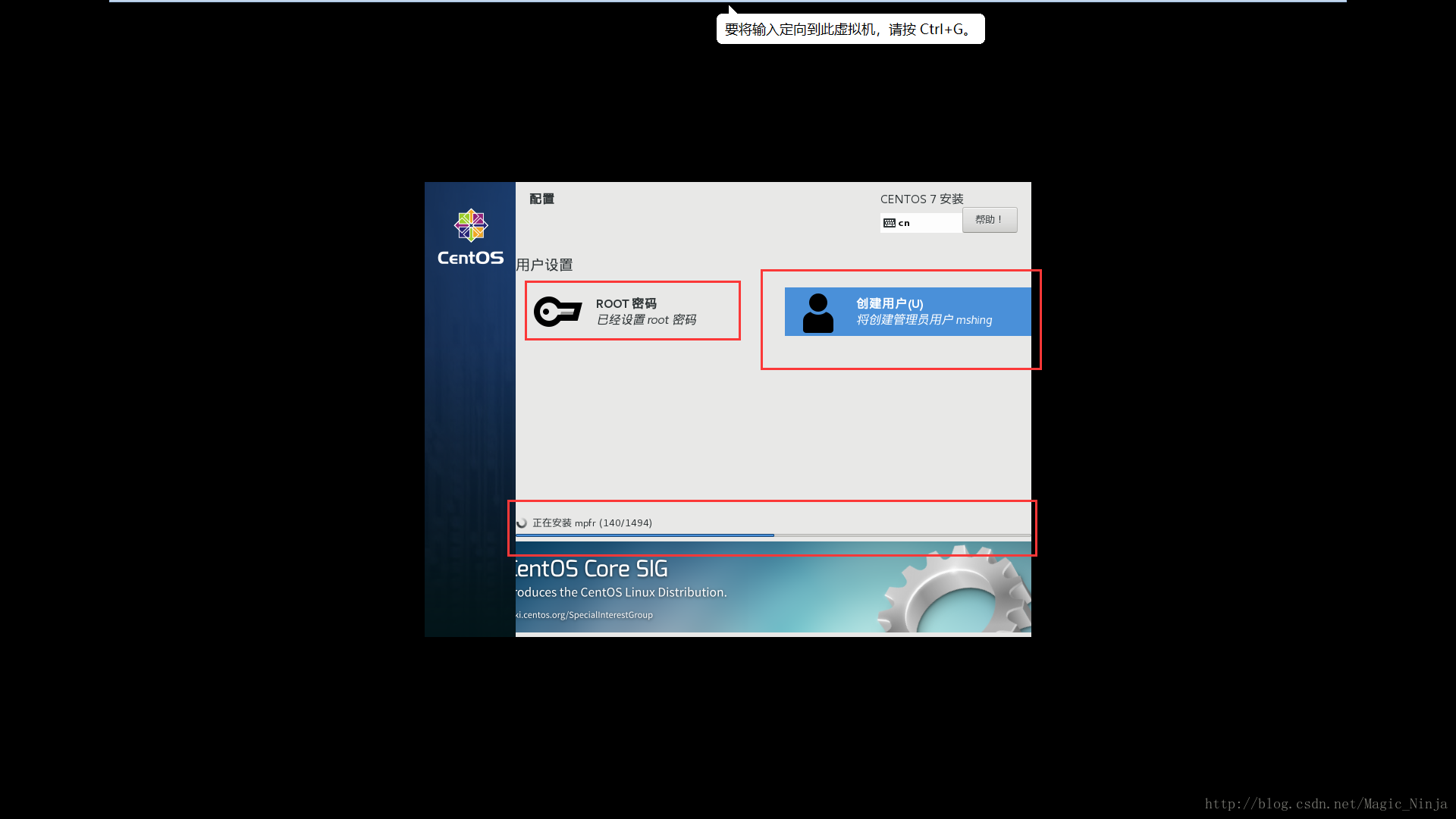Click the ROOT password key icon
The image size is (1456, 819).
(x=558, y=312)
